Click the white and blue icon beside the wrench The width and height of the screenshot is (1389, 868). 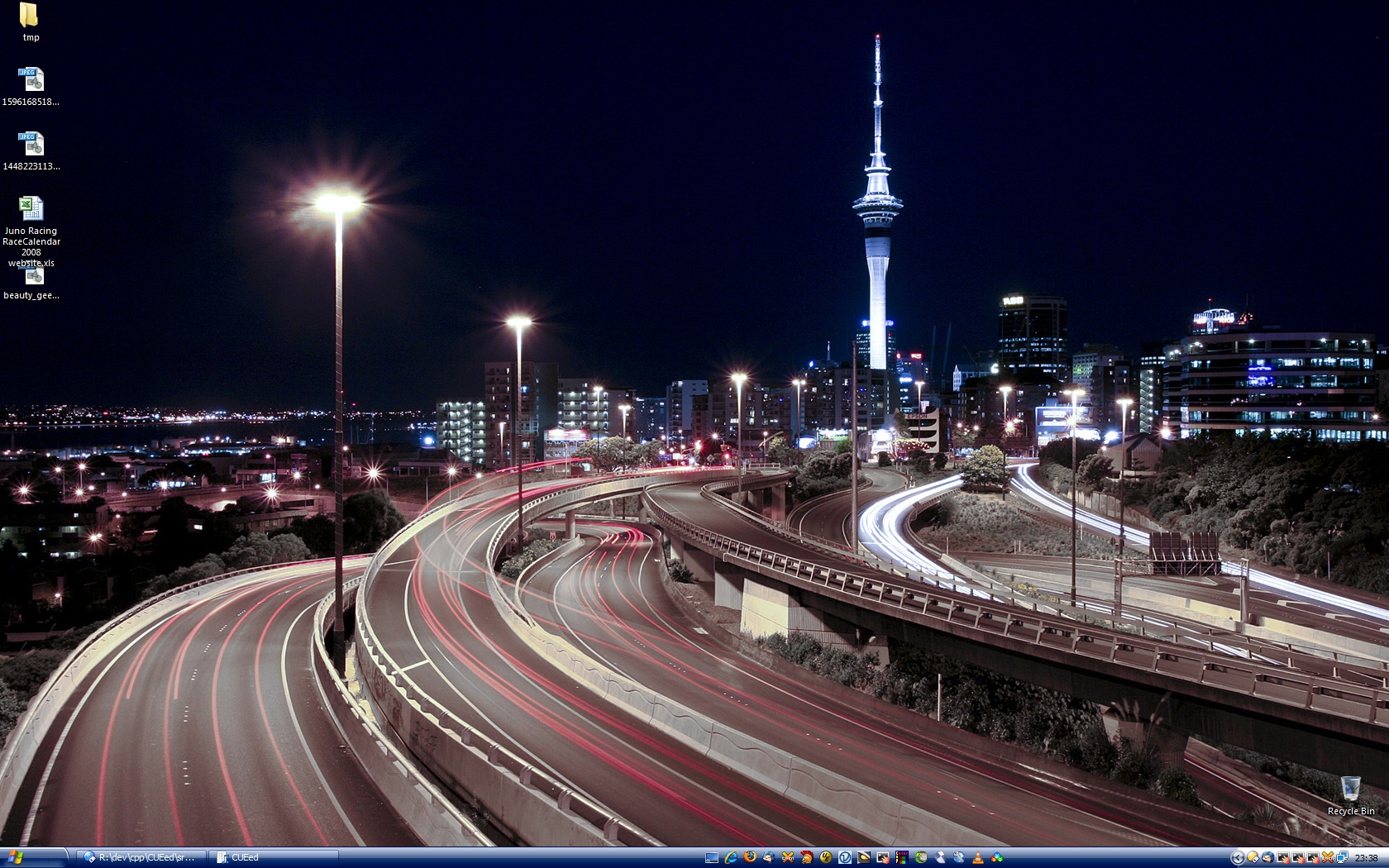point(940,857)
